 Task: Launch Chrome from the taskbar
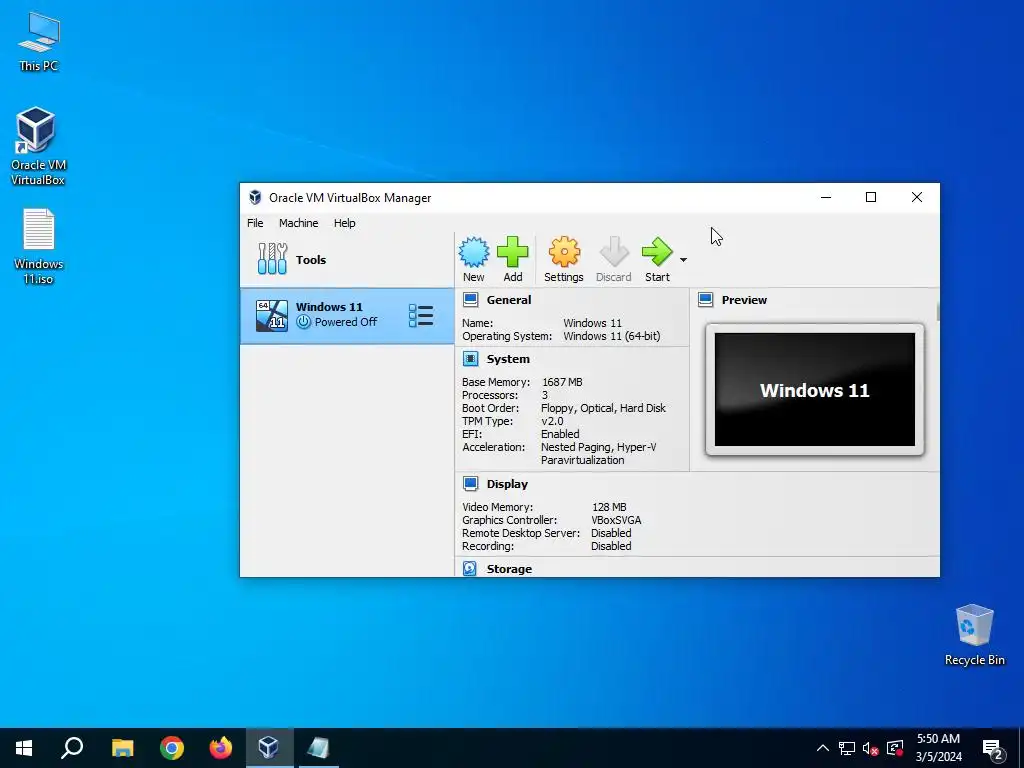coord(172,748)
